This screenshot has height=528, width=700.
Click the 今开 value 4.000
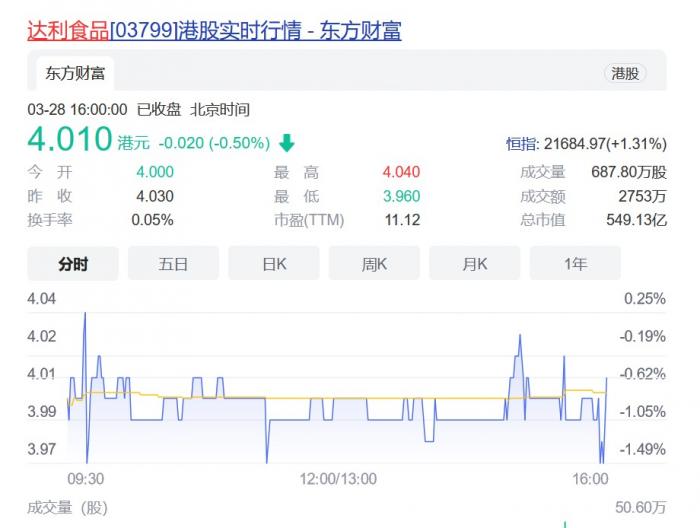pos(155,172)
